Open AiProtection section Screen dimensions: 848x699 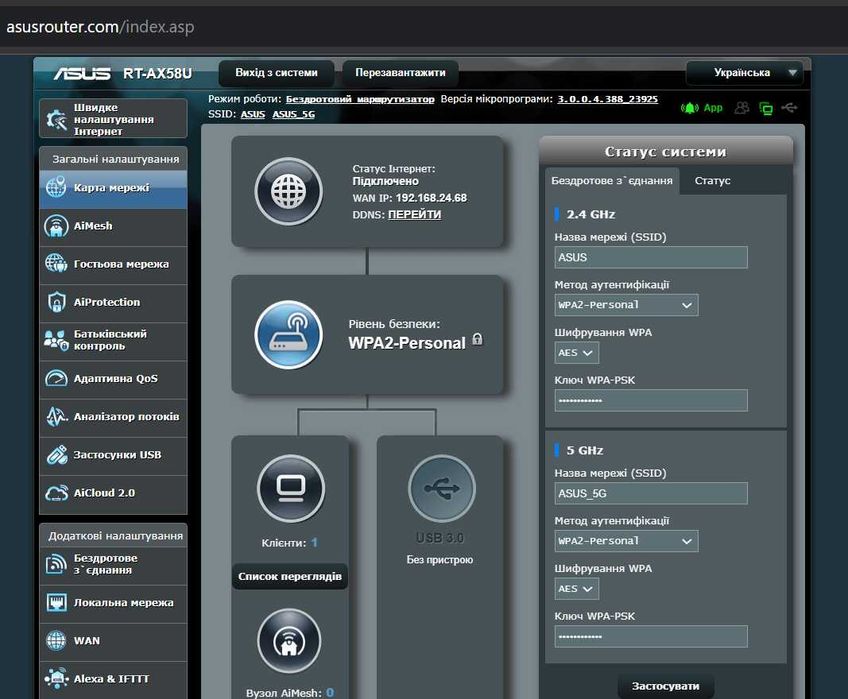click(x=113, y=302)
